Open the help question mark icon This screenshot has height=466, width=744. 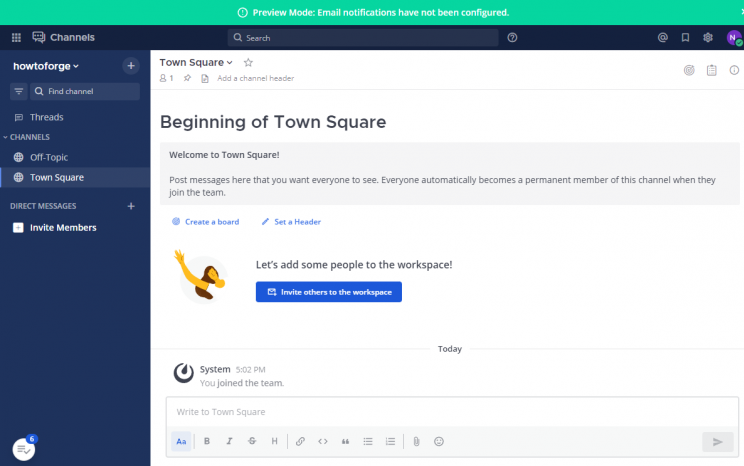(512, 37)
